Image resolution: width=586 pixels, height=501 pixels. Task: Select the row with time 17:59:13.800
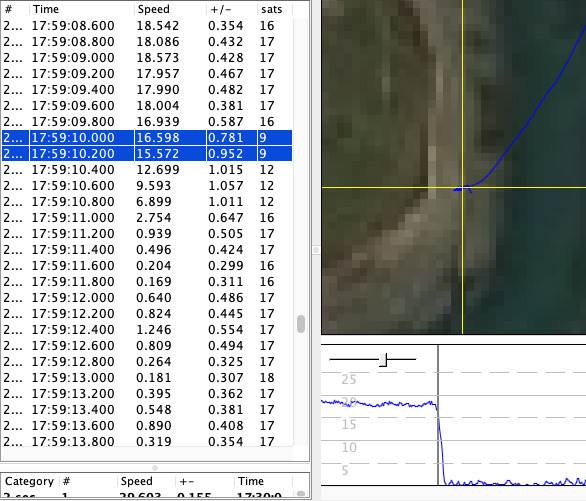tap(147, 442)
